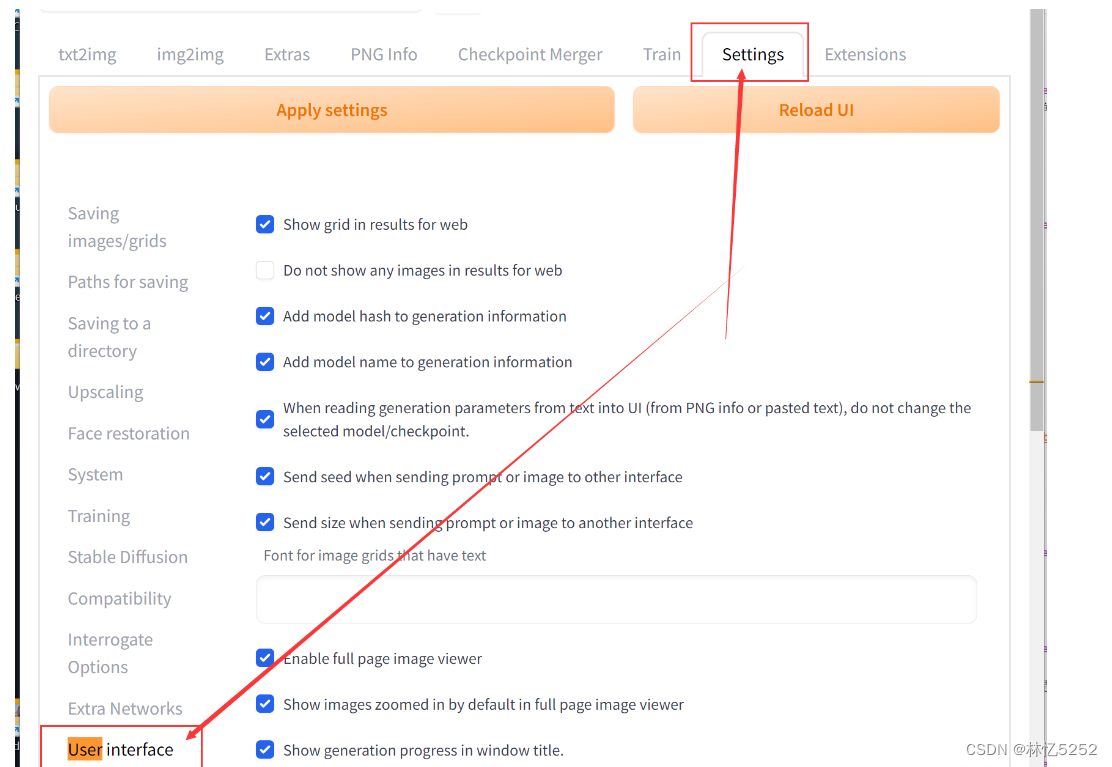Go to the PNG Info tab

(384, 55)
